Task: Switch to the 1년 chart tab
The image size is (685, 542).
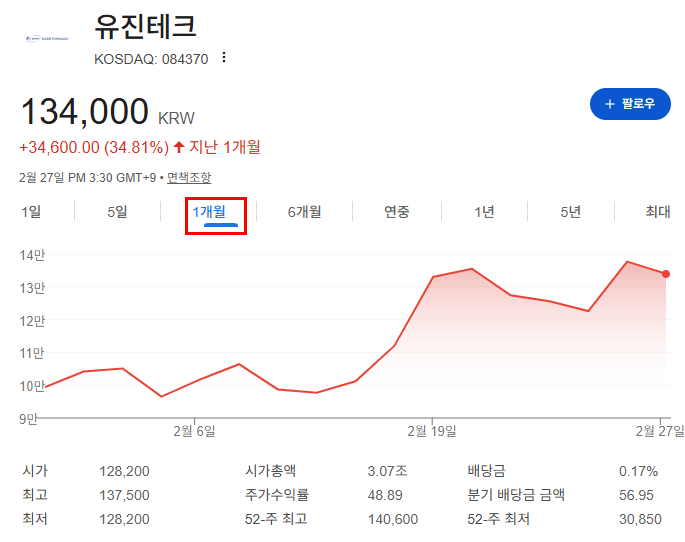Action: [484, 212]
